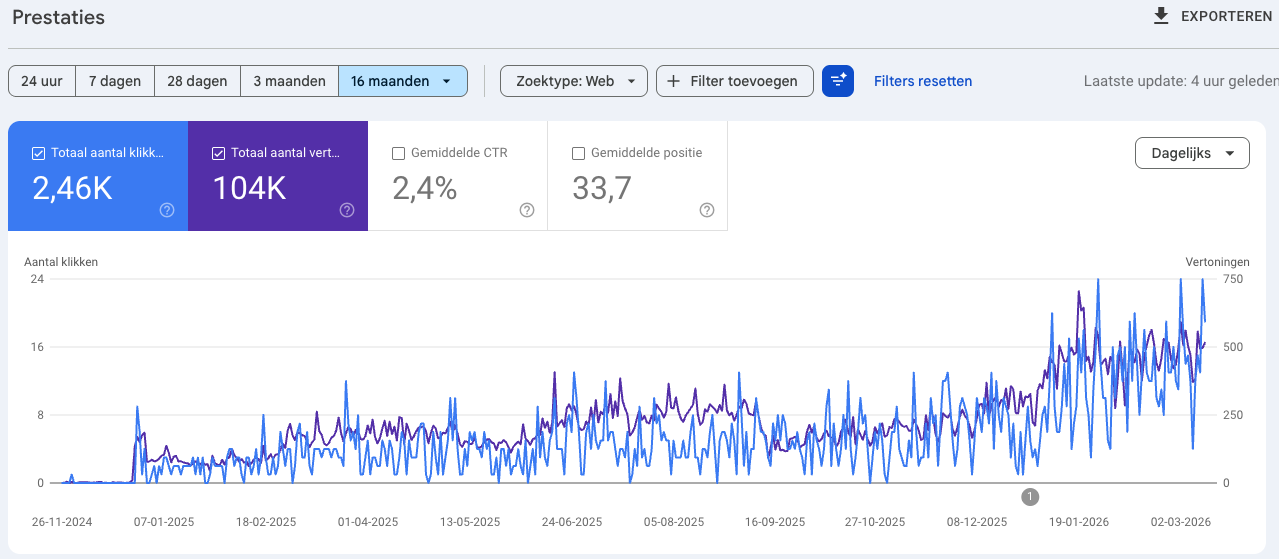Click the 2,4% CTR value
Viewport: 1279px width, 559px height.
[424, 188]
